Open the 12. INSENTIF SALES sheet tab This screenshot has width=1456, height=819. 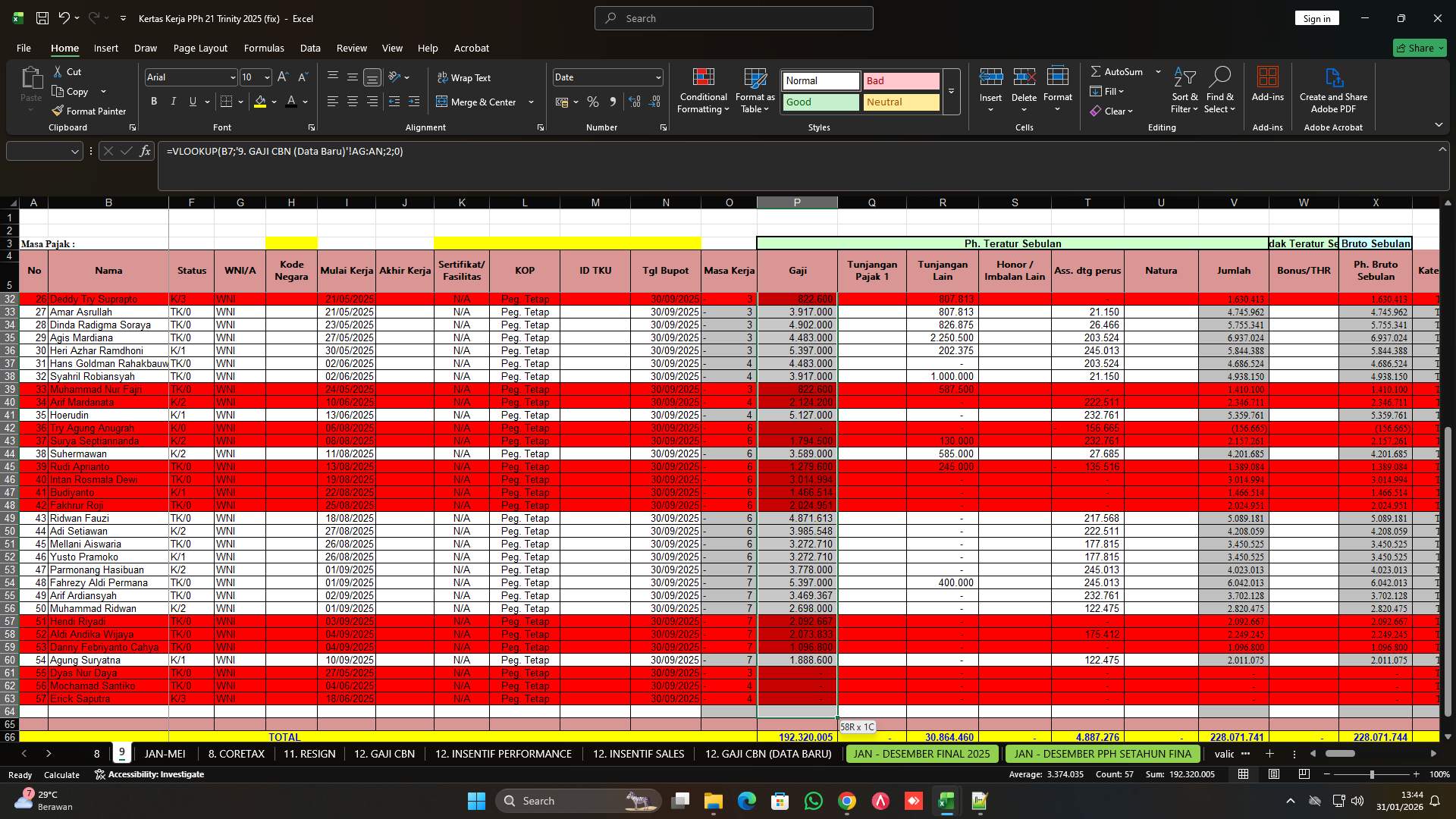click(638, 754)
